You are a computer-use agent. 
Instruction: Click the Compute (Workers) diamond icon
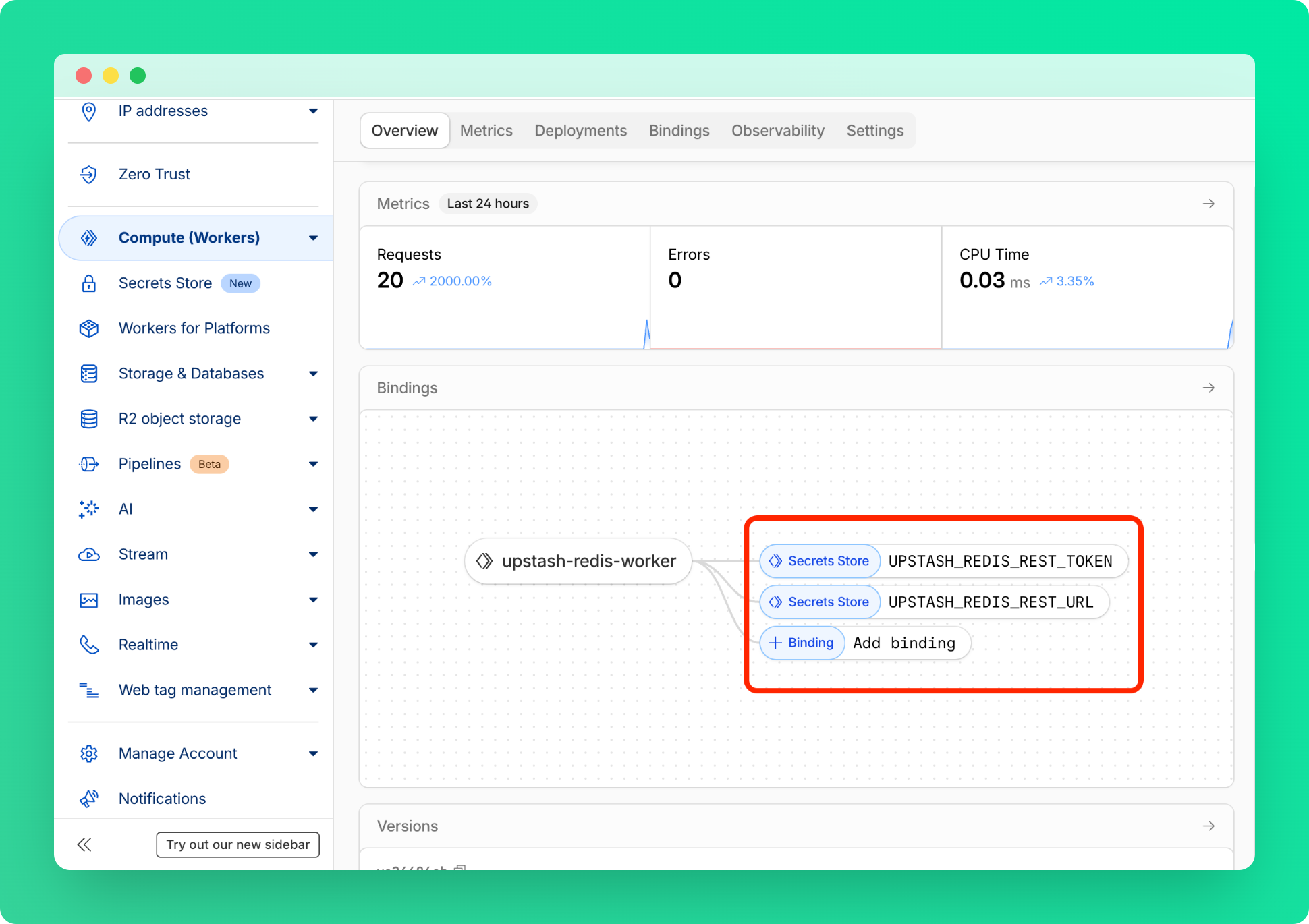pyautogui.click(x=88, y=238)
